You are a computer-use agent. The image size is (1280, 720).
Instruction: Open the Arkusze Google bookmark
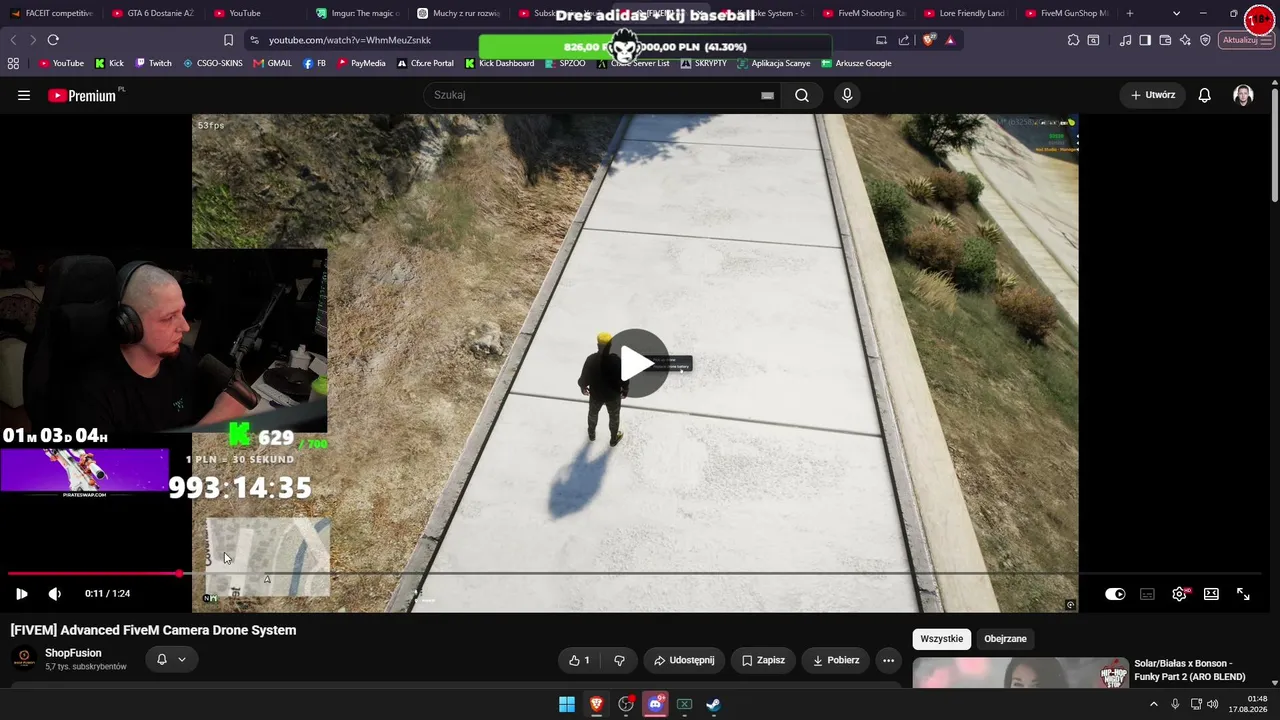point(856,63)
